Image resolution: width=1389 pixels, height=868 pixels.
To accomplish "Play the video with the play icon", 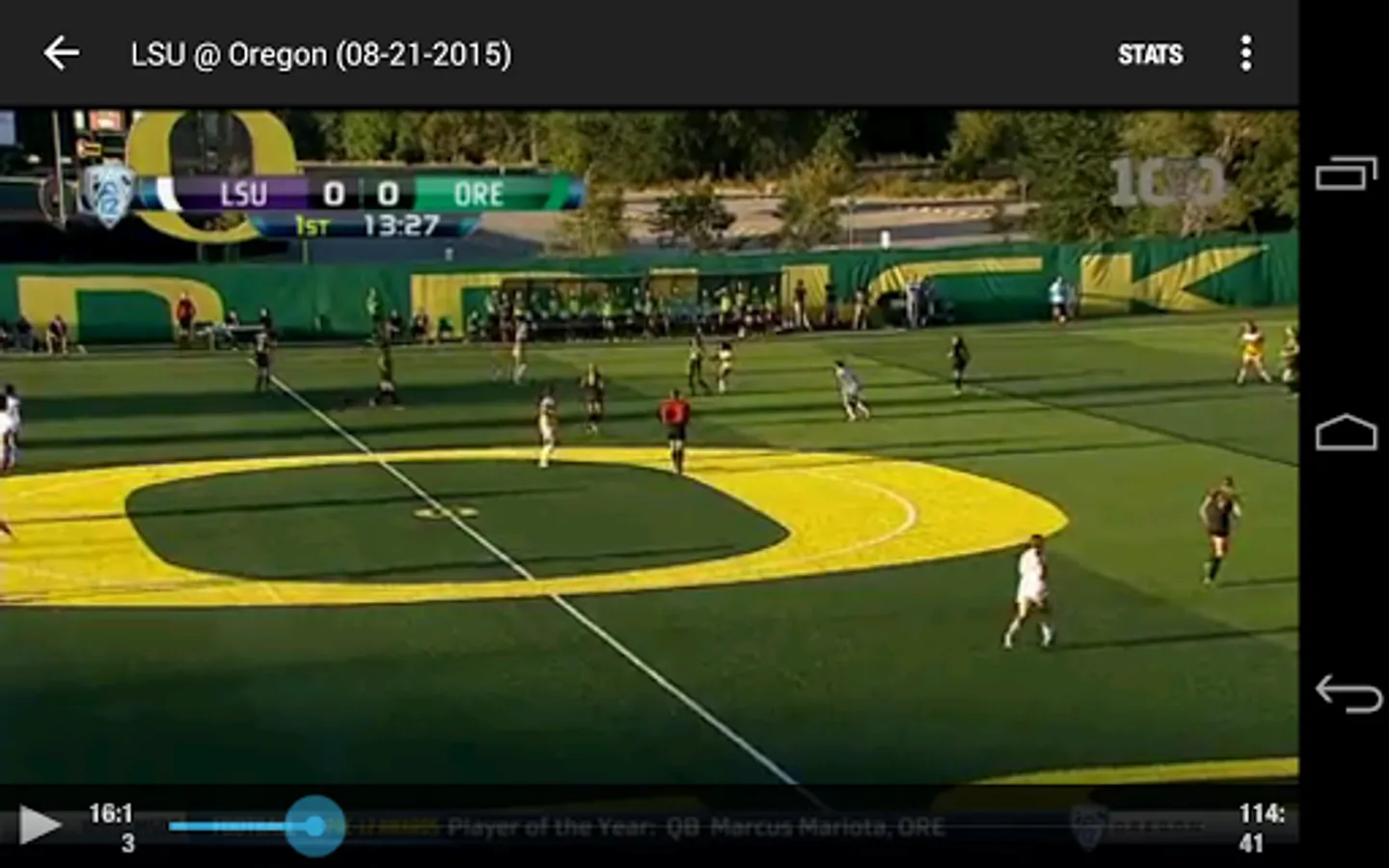I will coord(39,826).
